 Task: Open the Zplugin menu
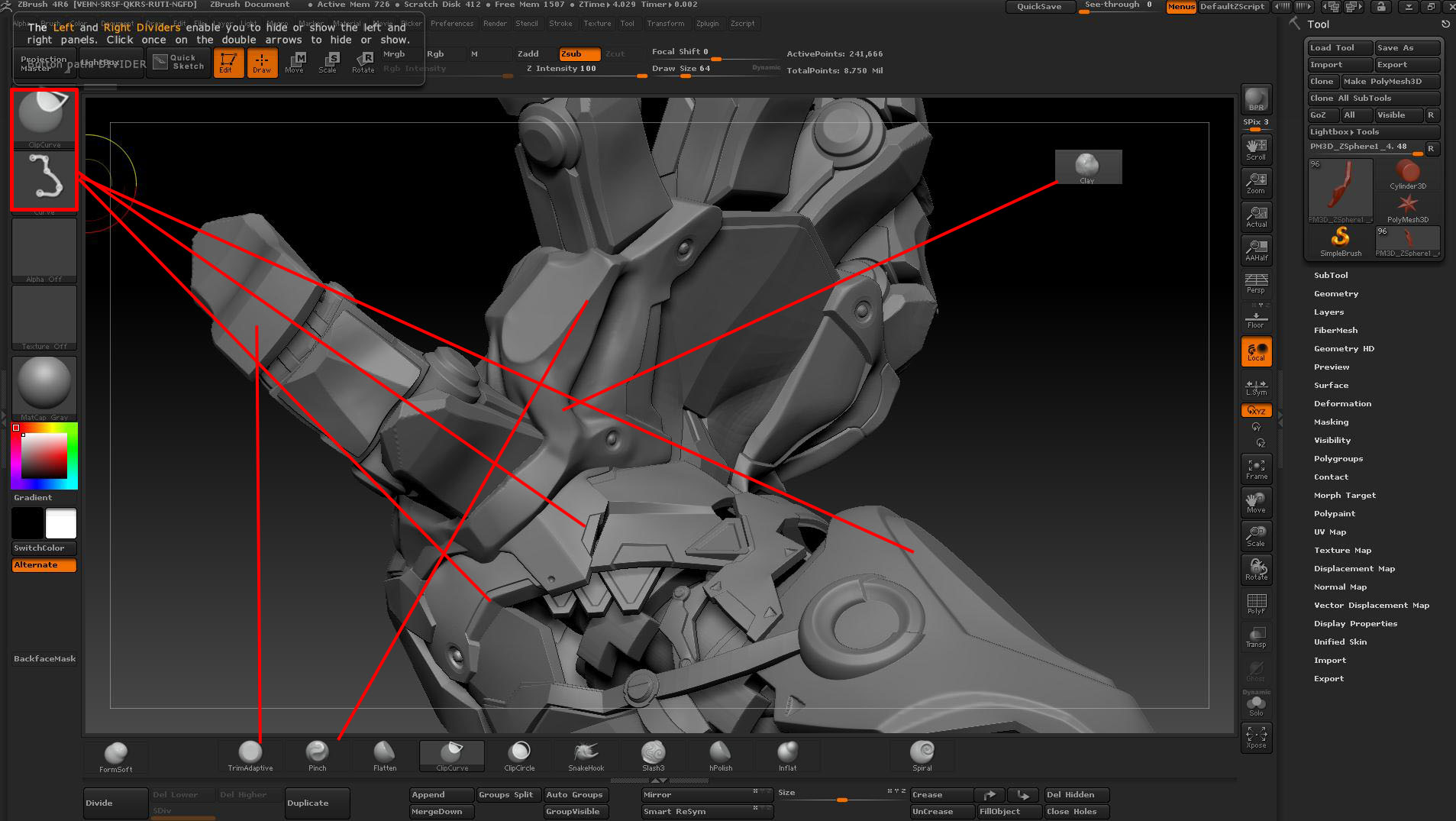coord(708,24)
